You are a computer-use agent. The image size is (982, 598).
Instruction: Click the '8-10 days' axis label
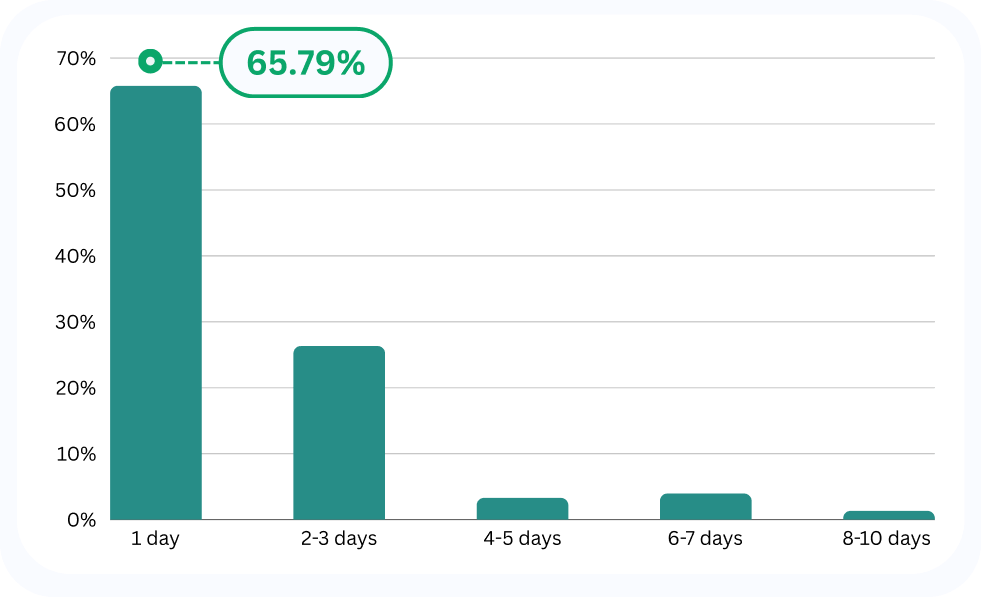click(x=886, y=539)
